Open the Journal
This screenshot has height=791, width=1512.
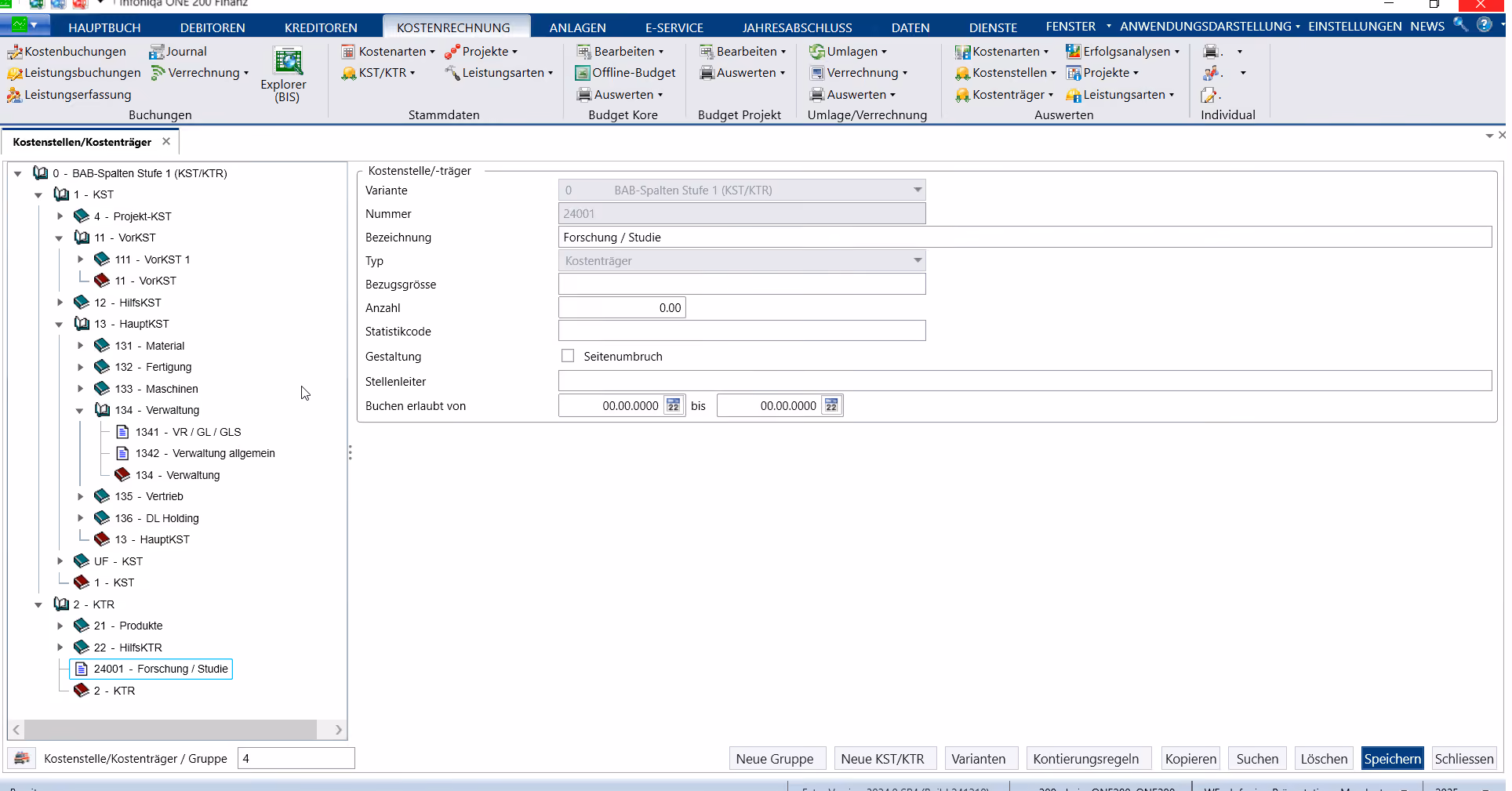178,52
